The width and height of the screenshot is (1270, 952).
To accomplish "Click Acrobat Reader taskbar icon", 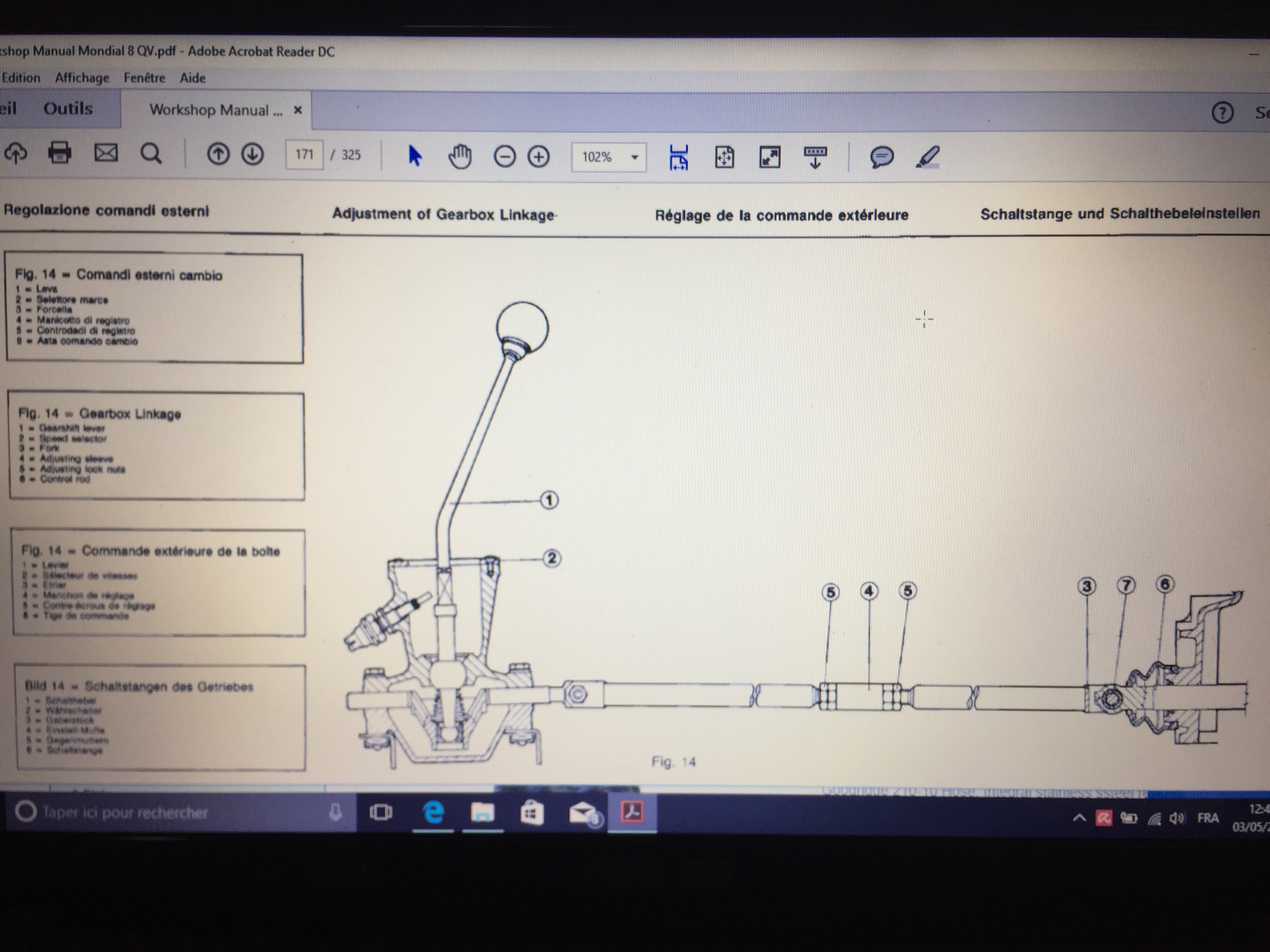I will coord(632,812).
